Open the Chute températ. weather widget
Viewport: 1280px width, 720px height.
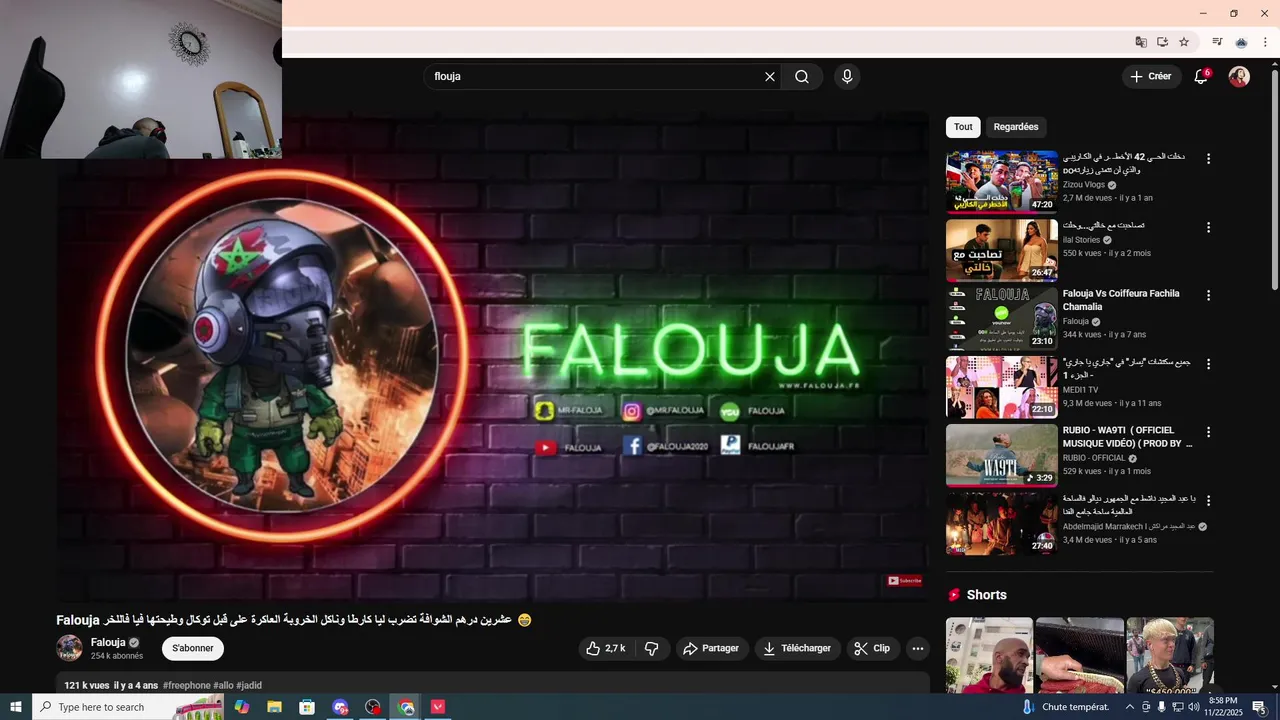1065,707
